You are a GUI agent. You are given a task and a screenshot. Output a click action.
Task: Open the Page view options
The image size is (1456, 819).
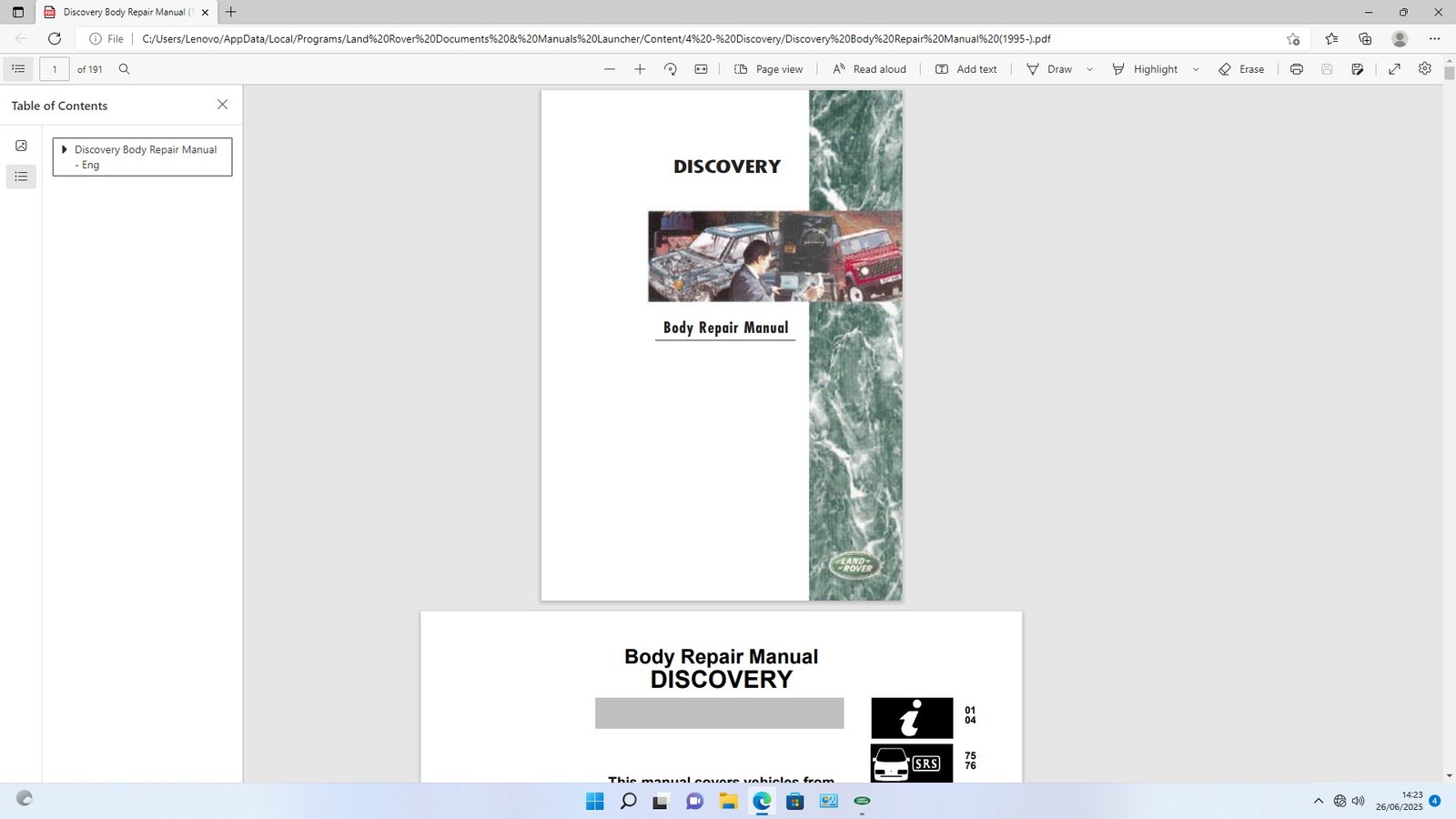click(x=769, y=69)
